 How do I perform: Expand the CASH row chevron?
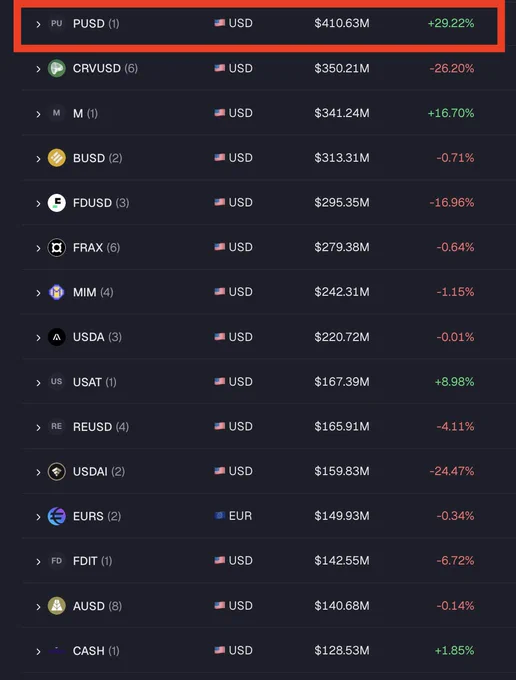[x=38, y=651]
